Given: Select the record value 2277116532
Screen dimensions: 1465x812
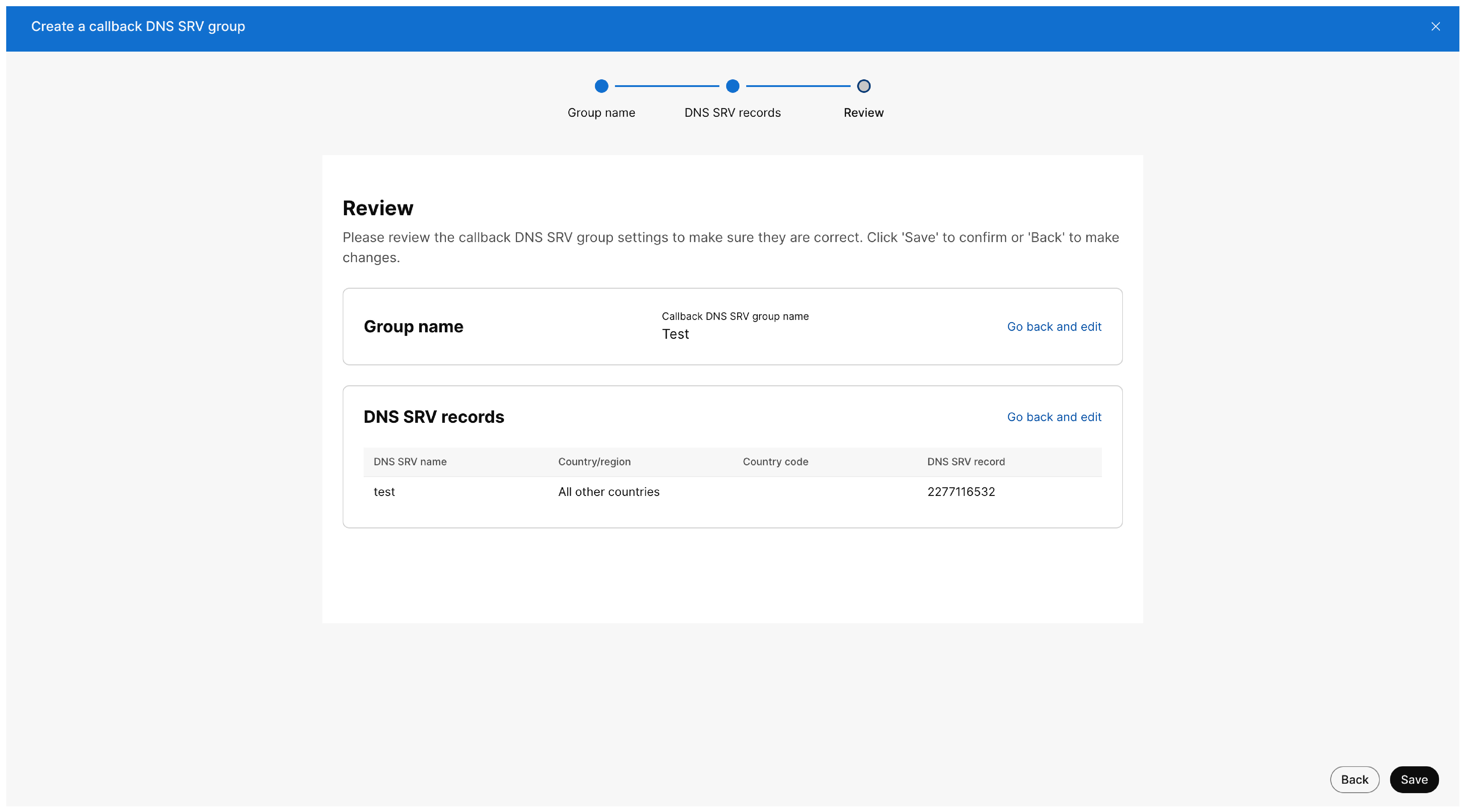Looking at the screenshot, I should point(961,492).
